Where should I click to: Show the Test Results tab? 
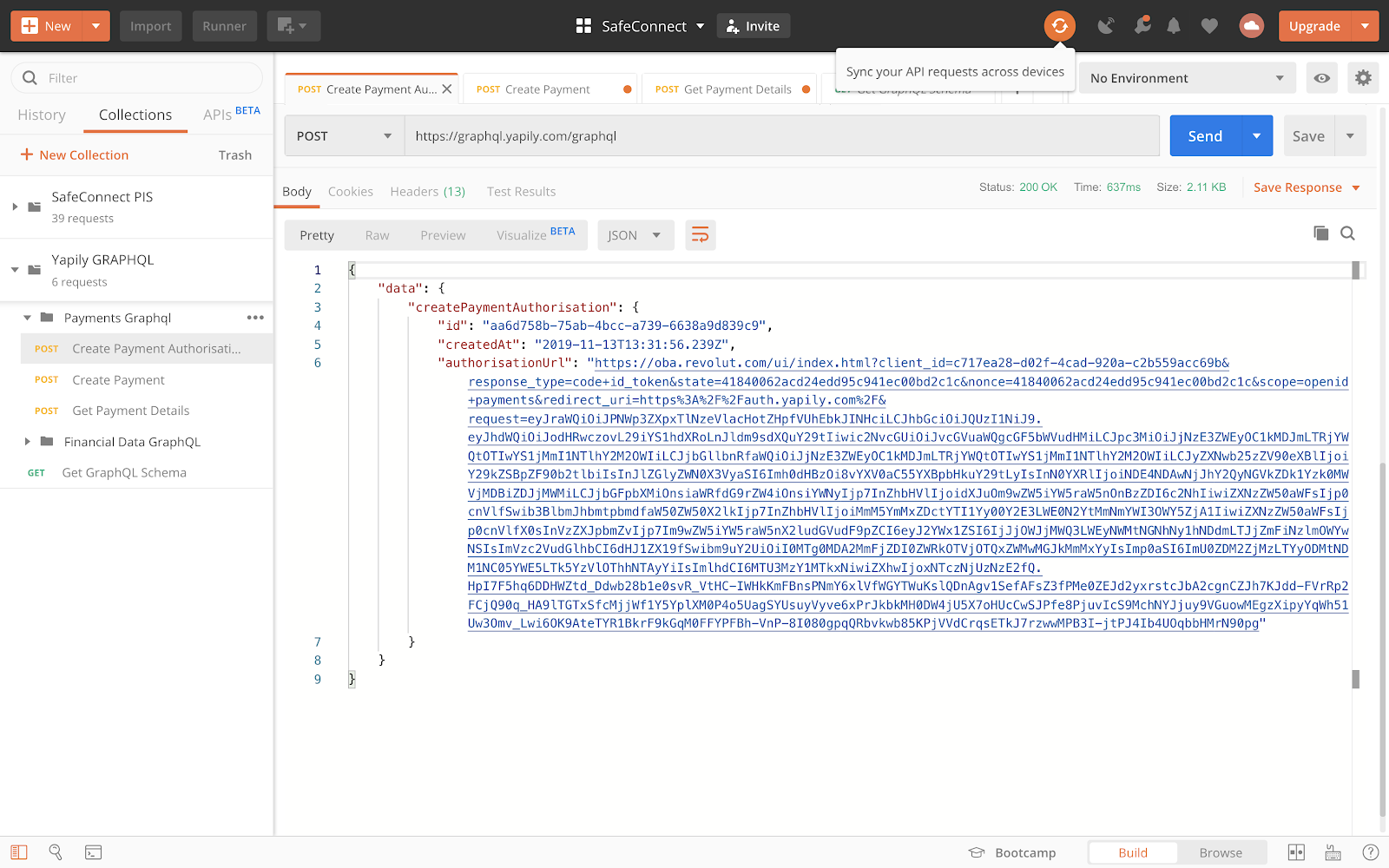(x=521, y=192)
